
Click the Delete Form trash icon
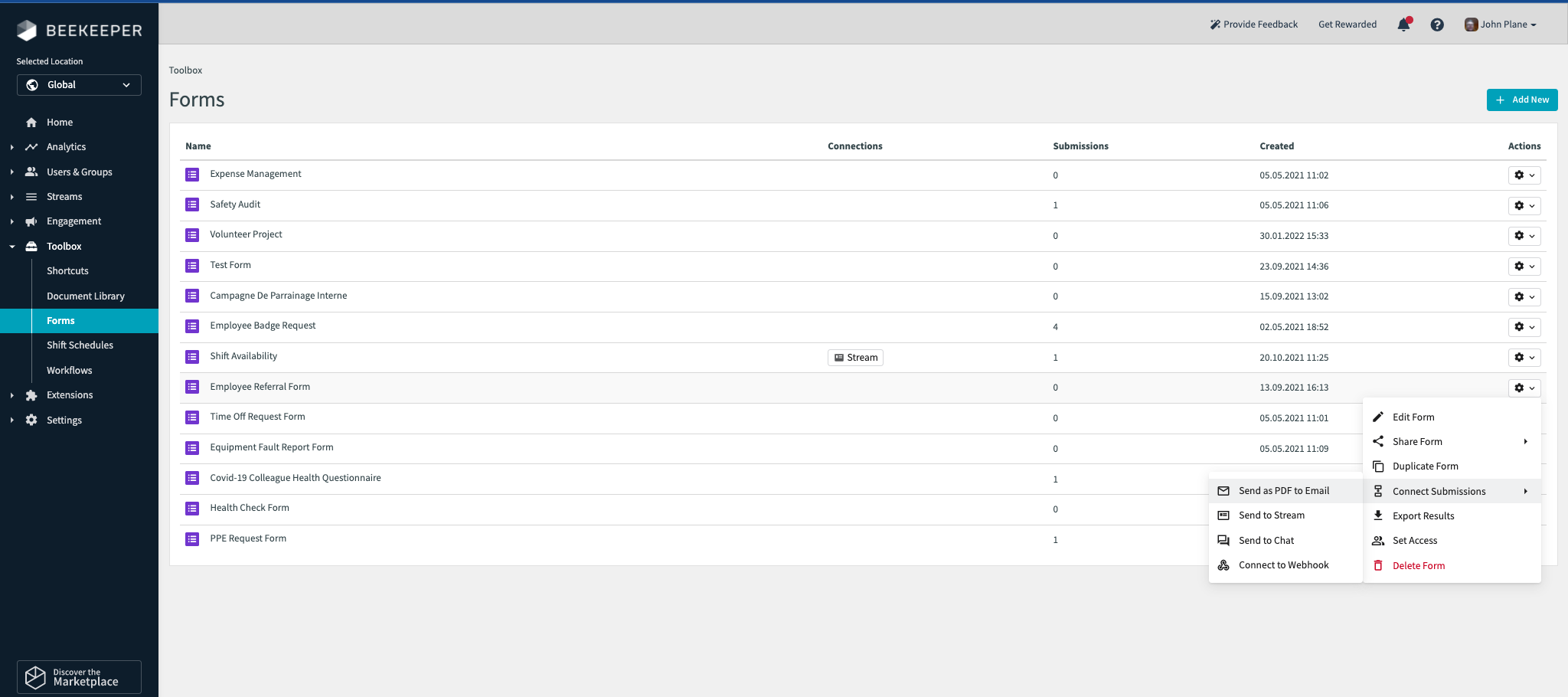coord(1378,565)
